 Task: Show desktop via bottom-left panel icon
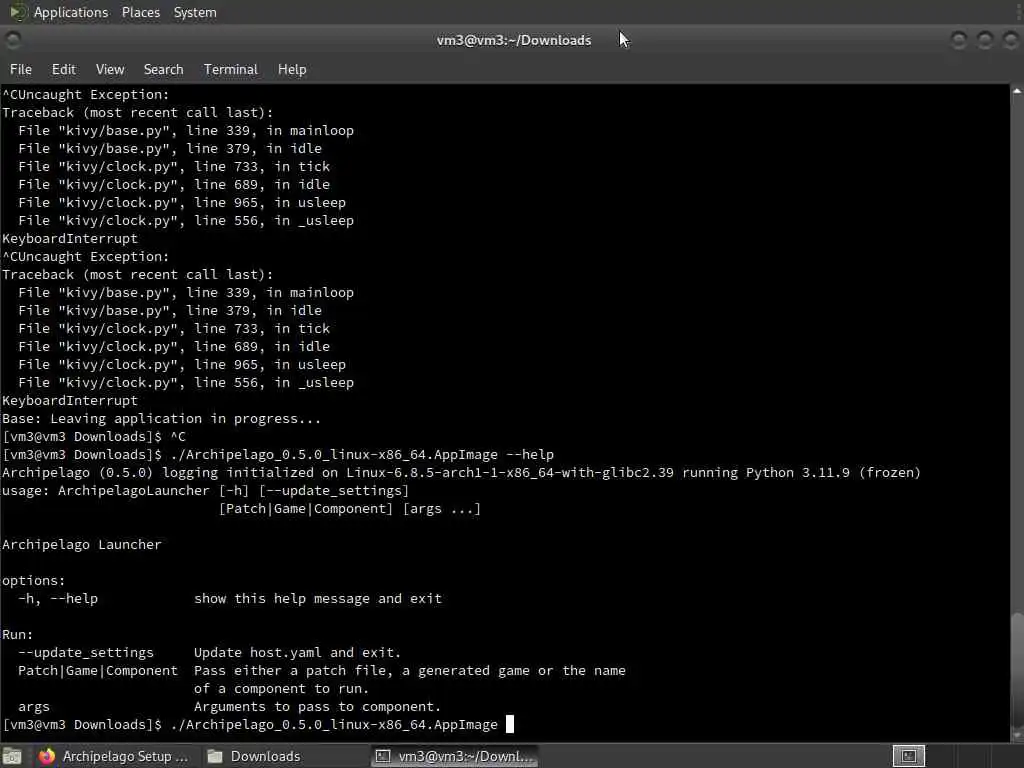(x=12, y=756)
